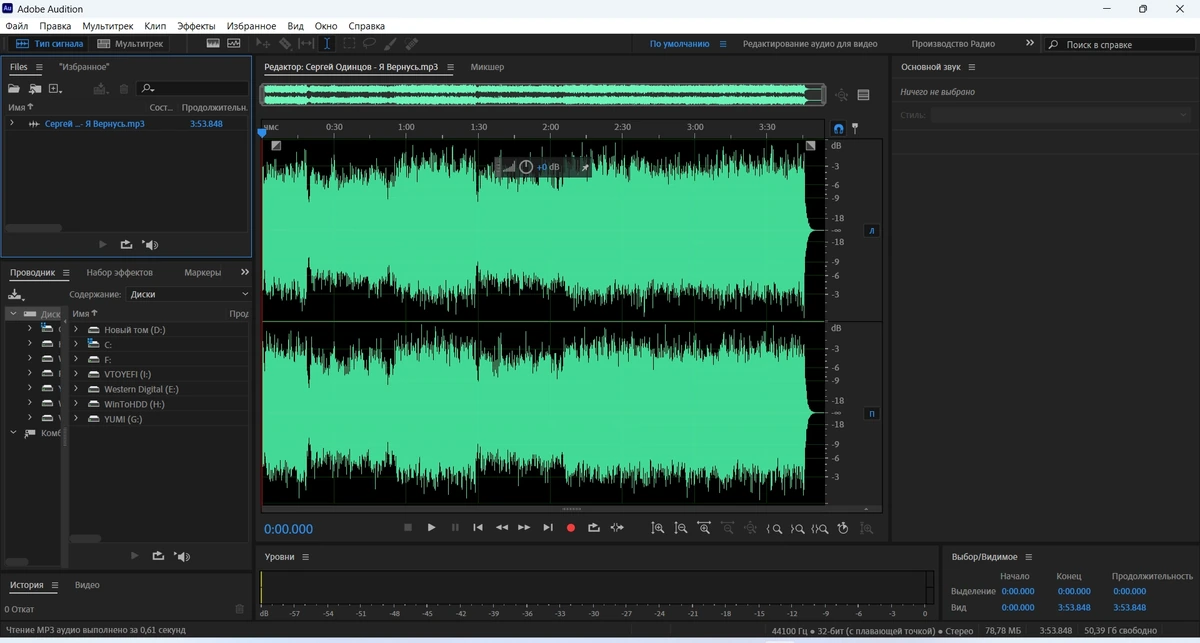Image resolution: width=1200 pixels, height=643 pixels.
Task: Select the Time Selection tool
Action: point(327,44)
